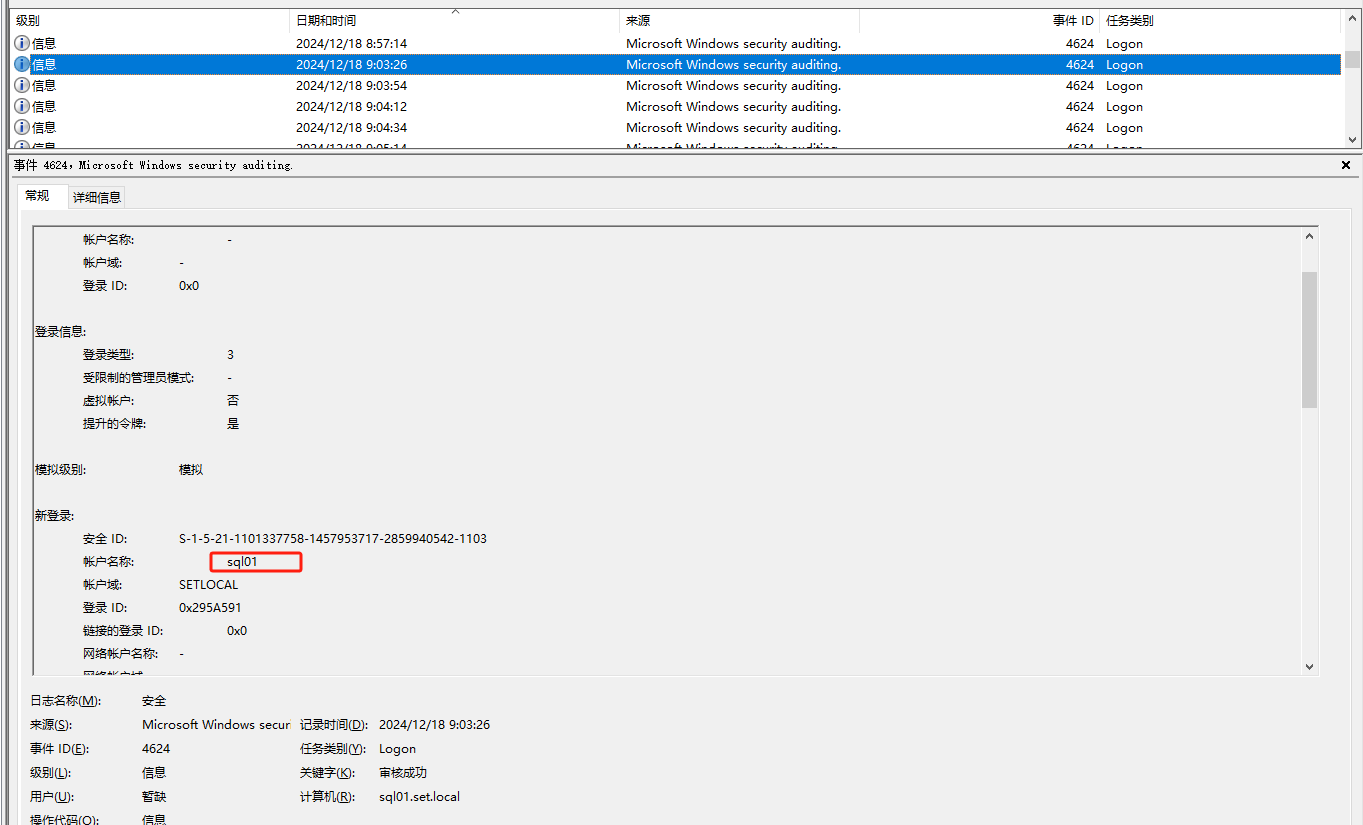Sort the list by the 级别 column header
Image resolution: width=1363 pixels, height=825 pixels.
150,20
